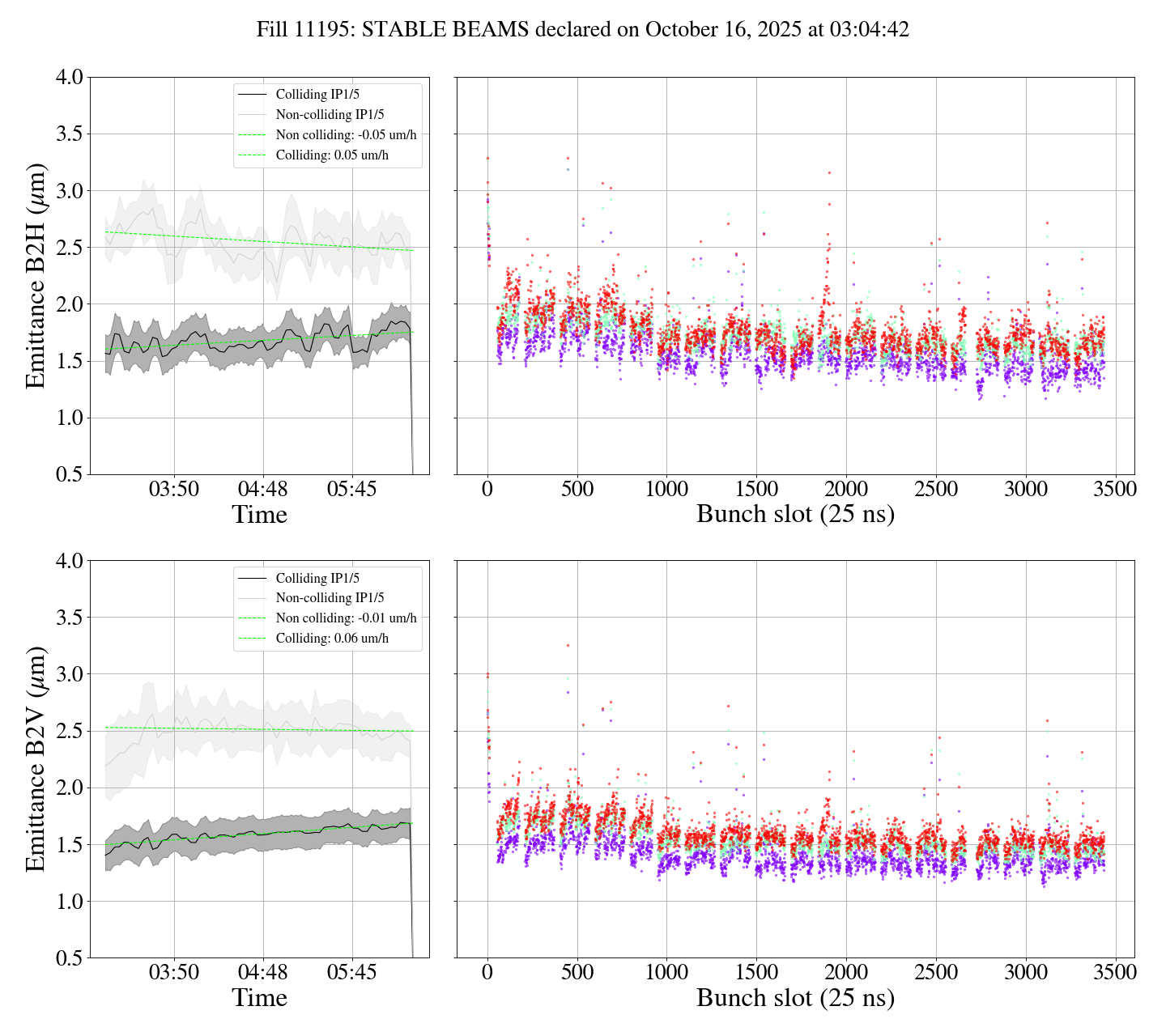
Task: Click 'Bunch slot (25 ns)' label of the top scatter plot
Action: click(x=795, y=515)
